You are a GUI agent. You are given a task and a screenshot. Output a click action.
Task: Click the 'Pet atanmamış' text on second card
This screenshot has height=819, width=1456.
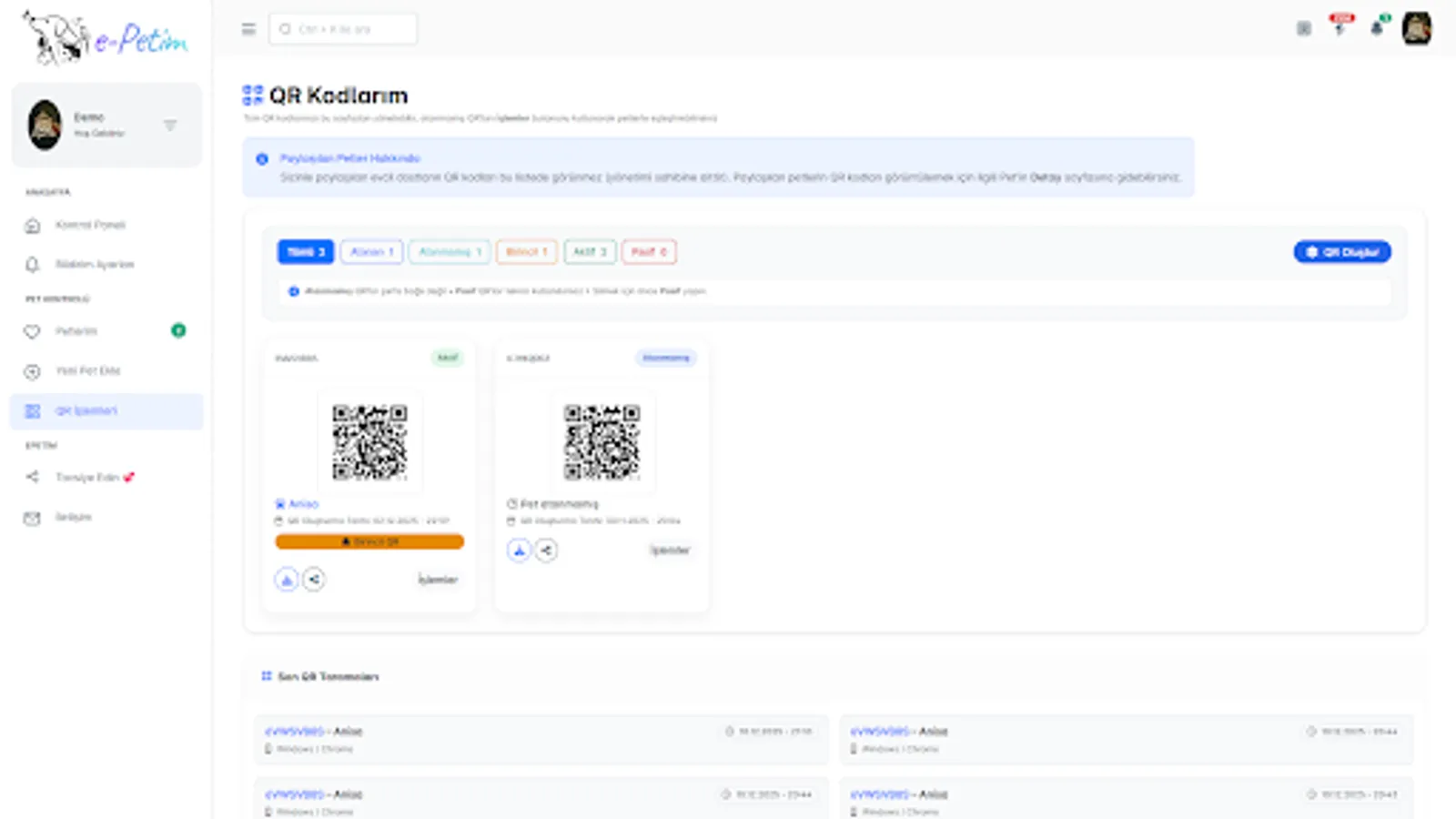(559, 504)
